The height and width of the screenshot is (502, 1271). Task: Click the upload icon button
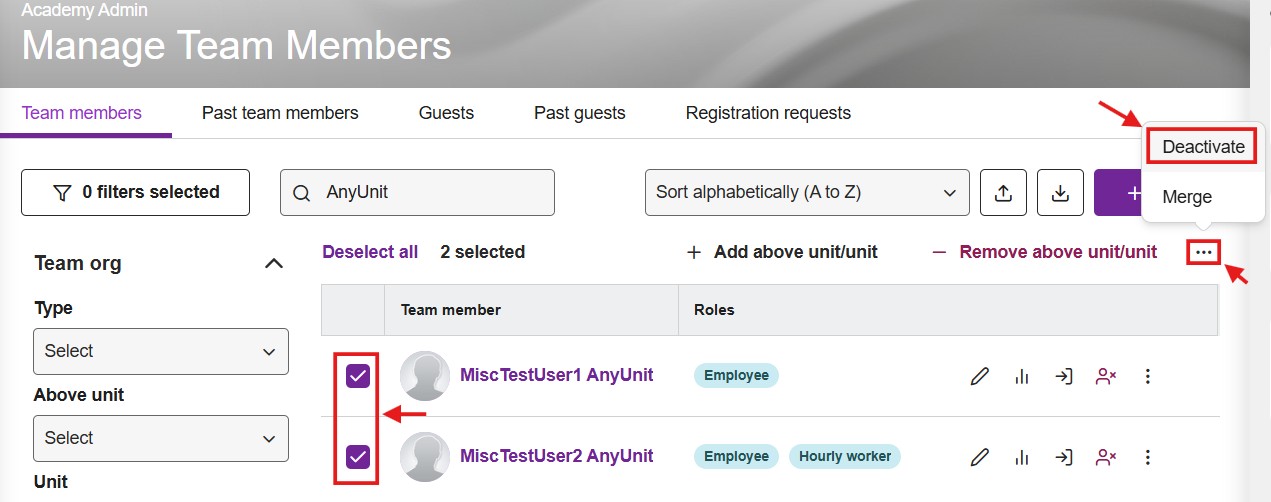1003,192
